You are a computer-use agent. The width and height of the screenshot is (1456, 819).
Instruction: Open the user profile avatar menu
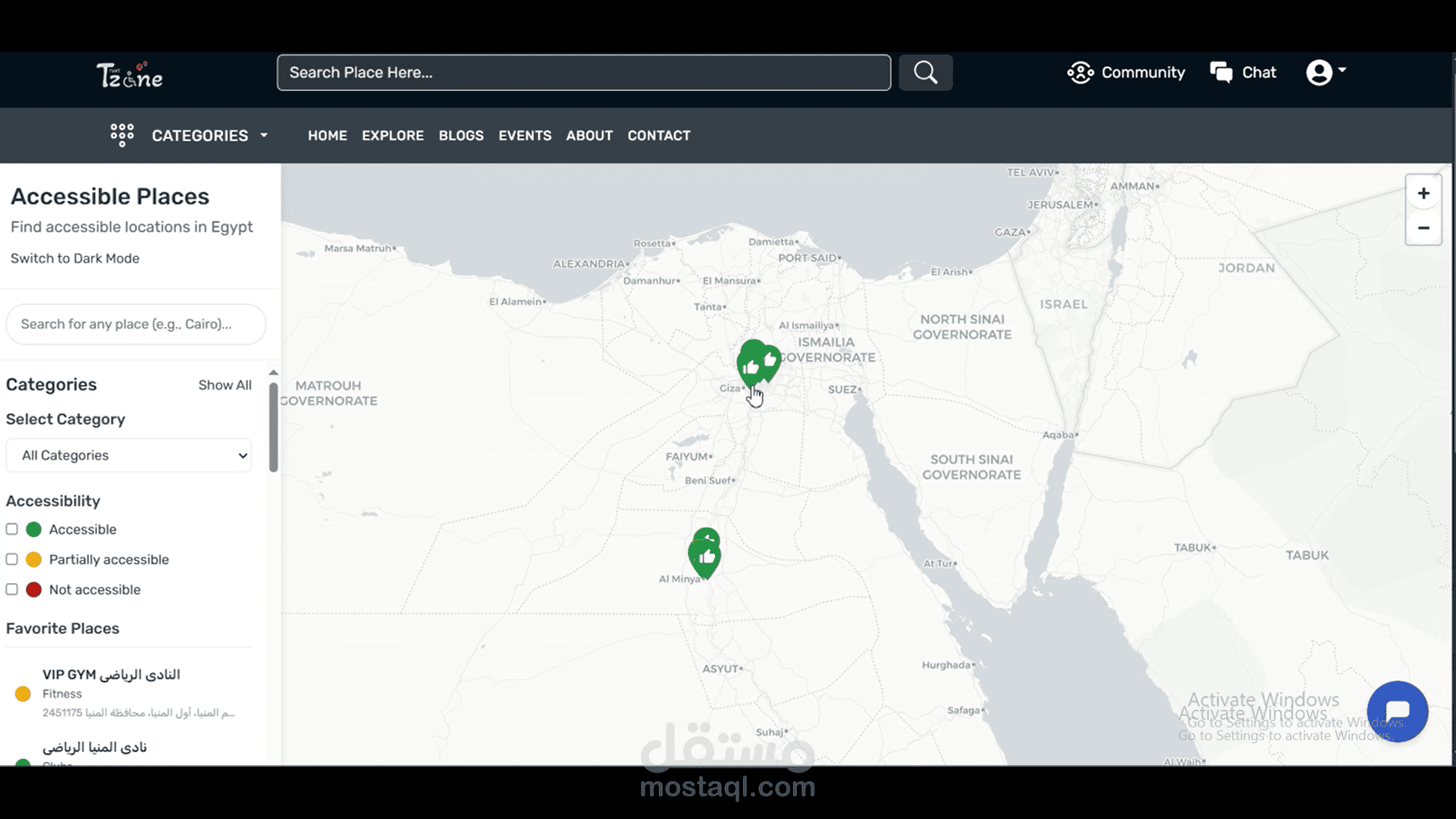[1326, 73]
